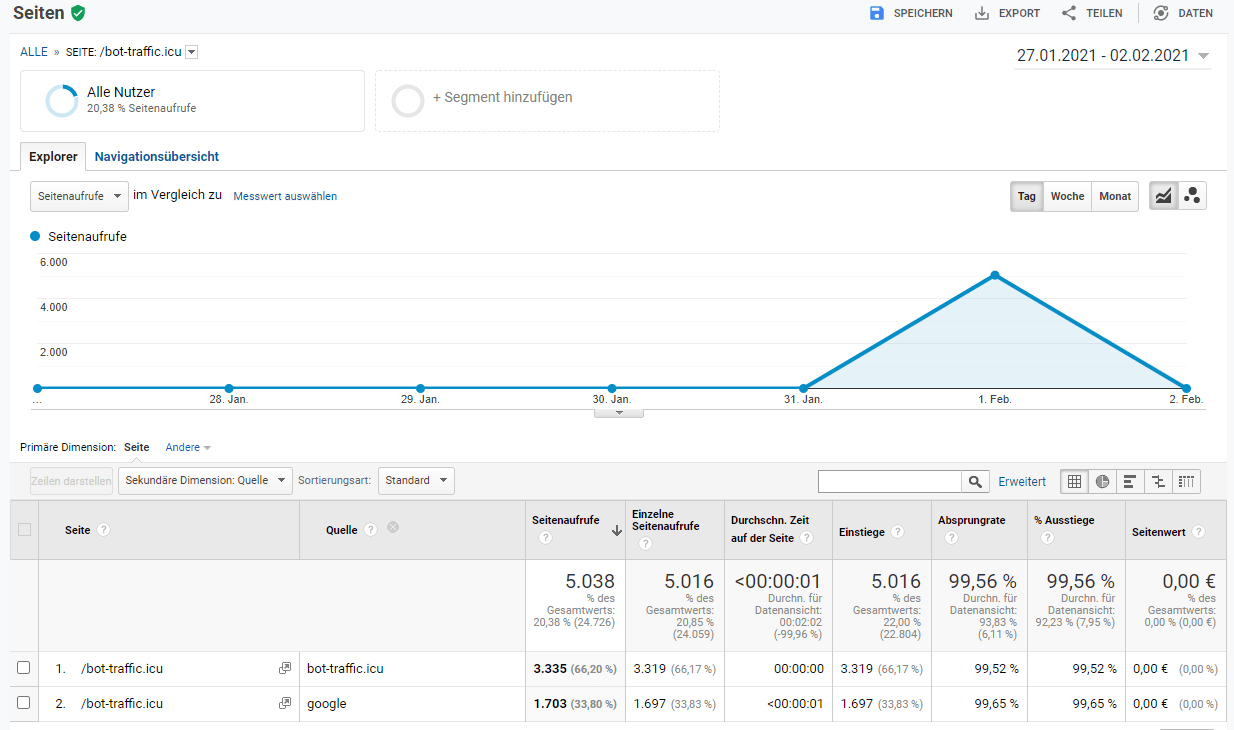The image size is (1234, 730).
Task: Click the Teilen share icon
Action: coord(1069,13)
